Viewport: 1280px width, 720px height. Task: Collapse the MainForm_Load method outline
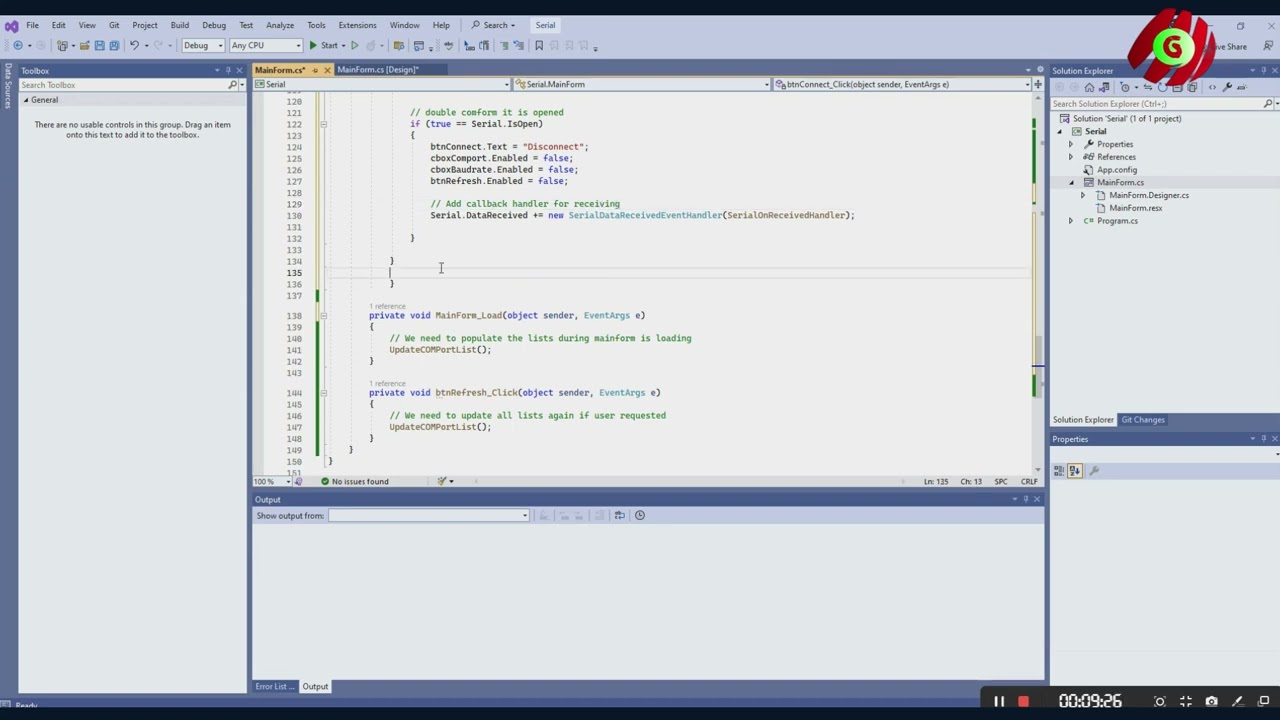(323, 315)
